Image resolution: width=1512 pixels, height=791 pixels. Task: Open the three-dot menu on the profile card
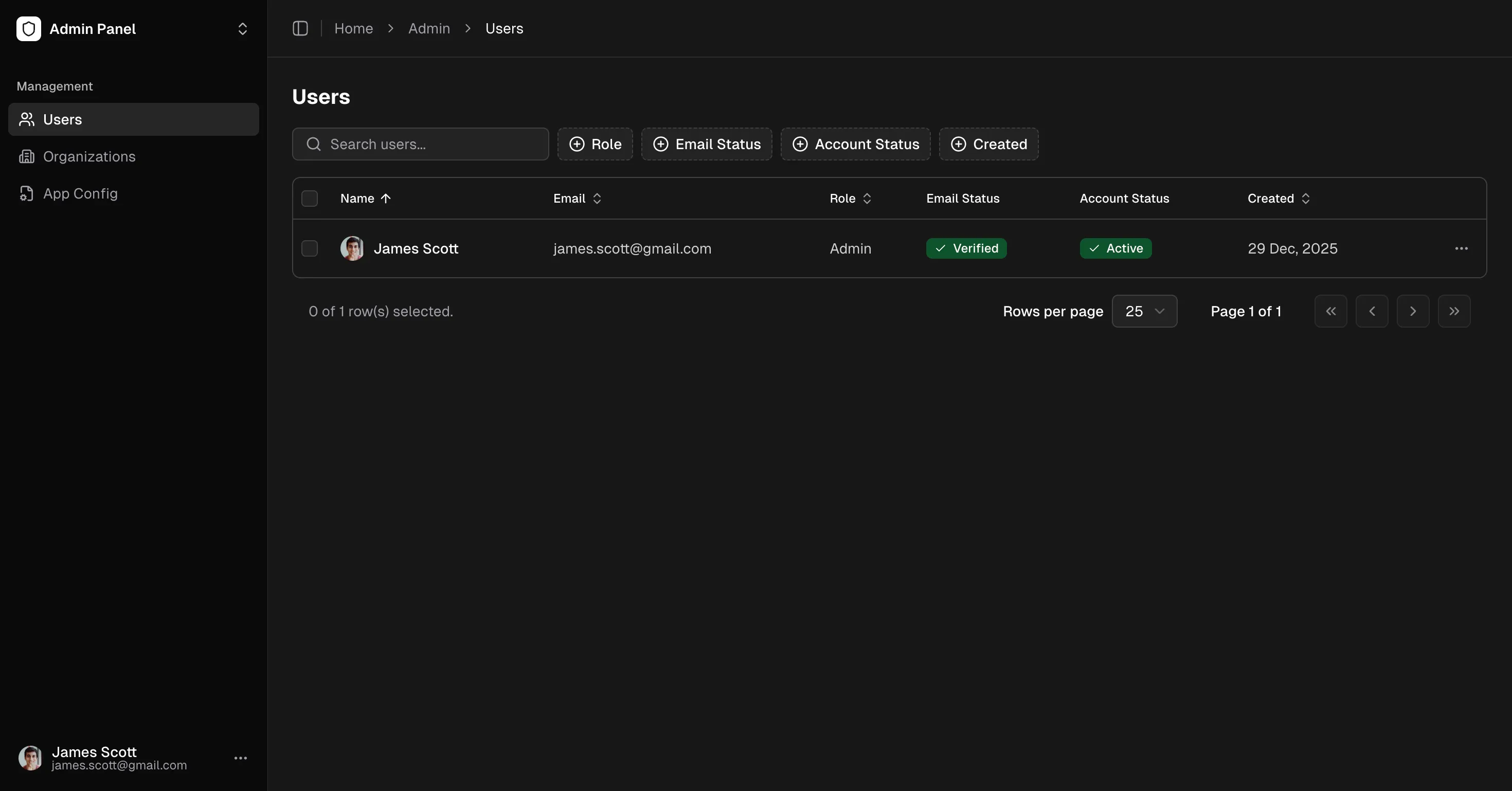coord(241,758)
